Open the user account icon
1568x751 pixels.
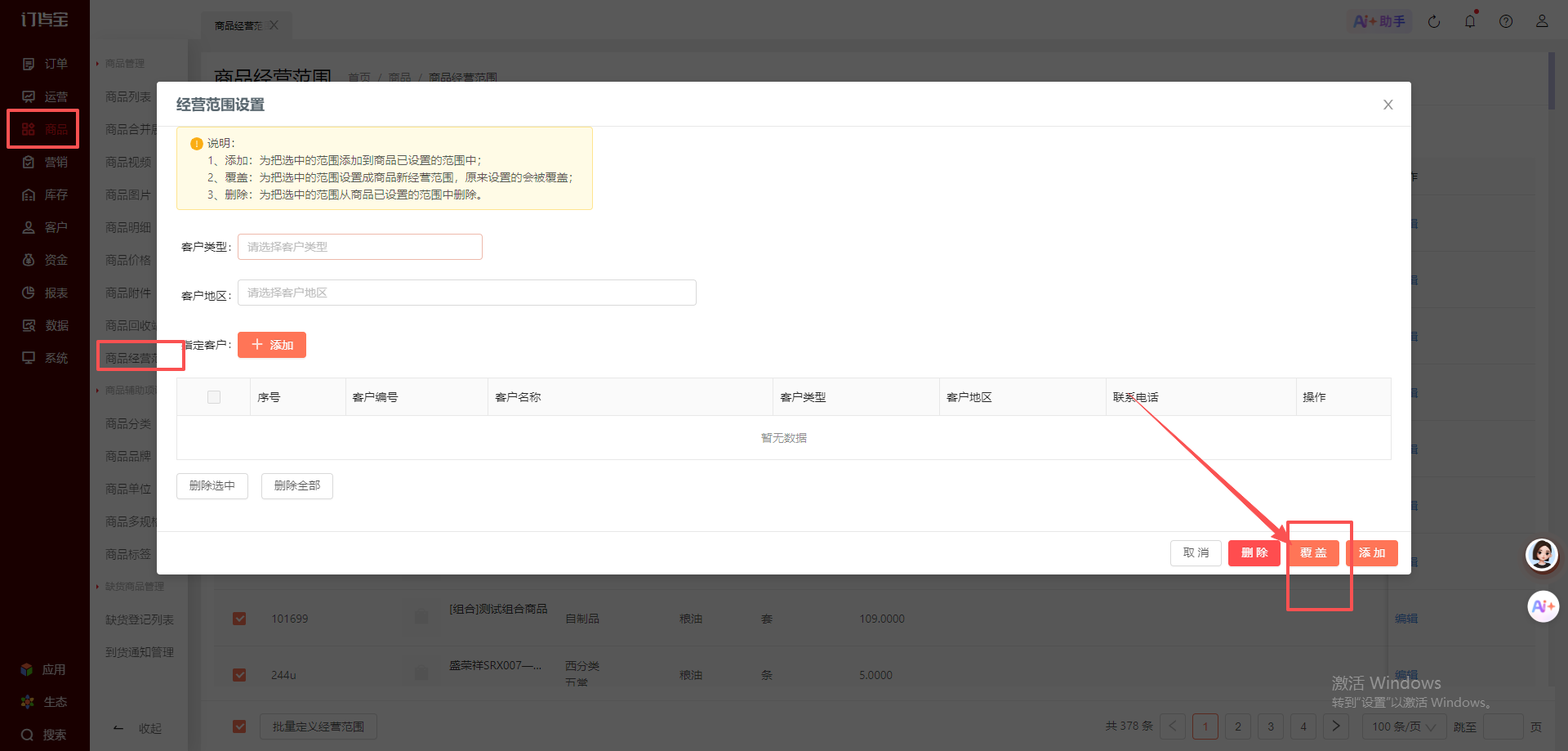coord(1542,21)
